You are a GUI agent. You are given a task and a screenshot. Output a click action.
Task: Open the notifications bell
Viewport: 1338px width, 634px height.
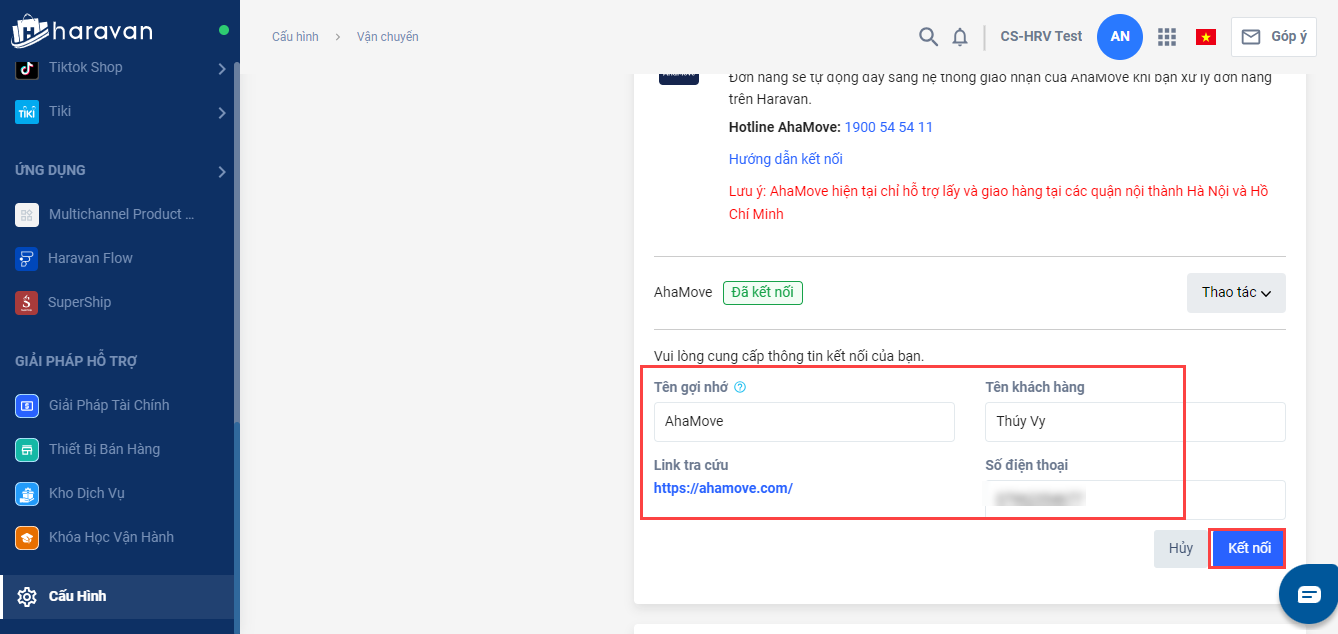[960, 37]
